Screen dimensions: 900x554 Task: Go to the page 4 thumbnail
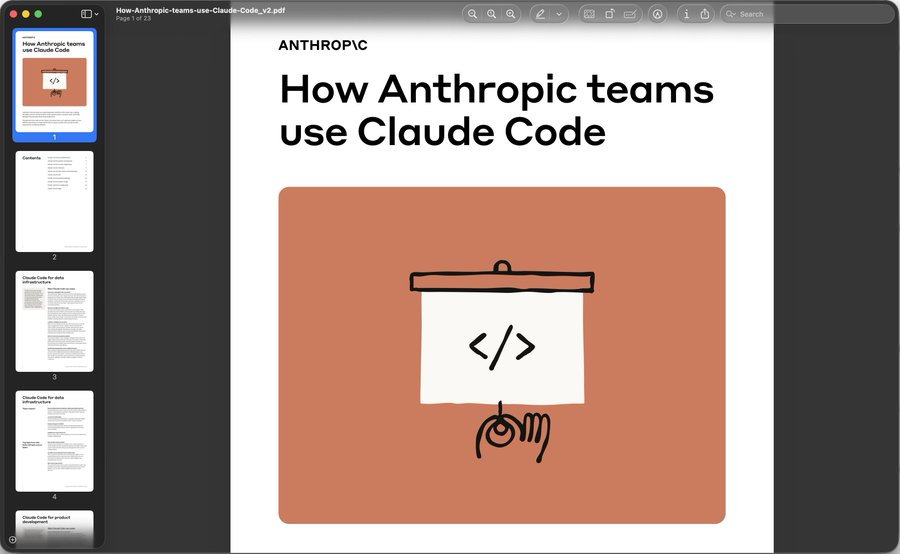click(x=55, y=441)
